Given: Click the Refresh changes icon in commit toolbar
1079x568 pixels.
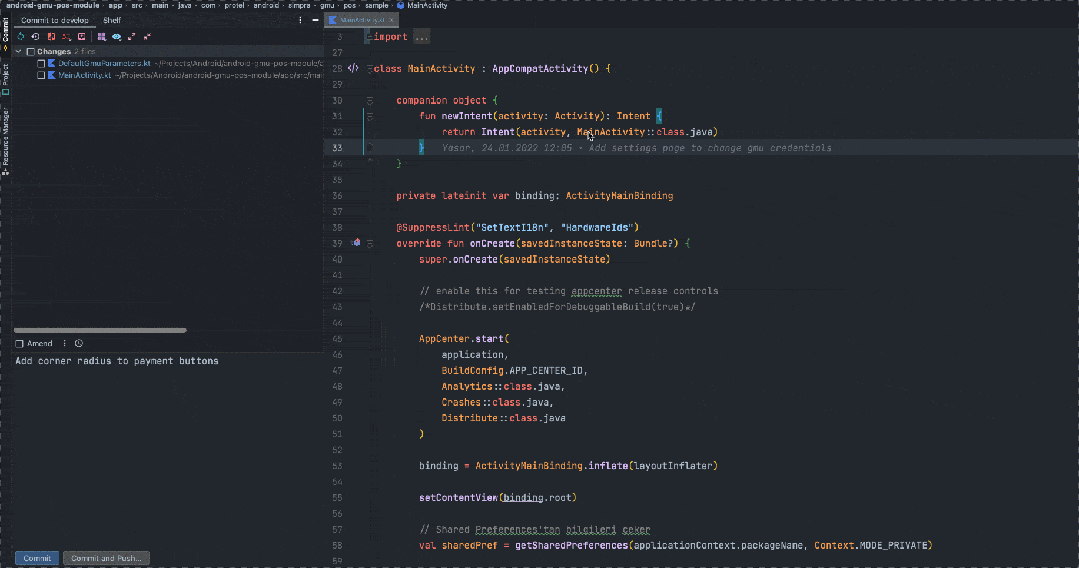Looking at the screenshot, I should pos(21,36).
